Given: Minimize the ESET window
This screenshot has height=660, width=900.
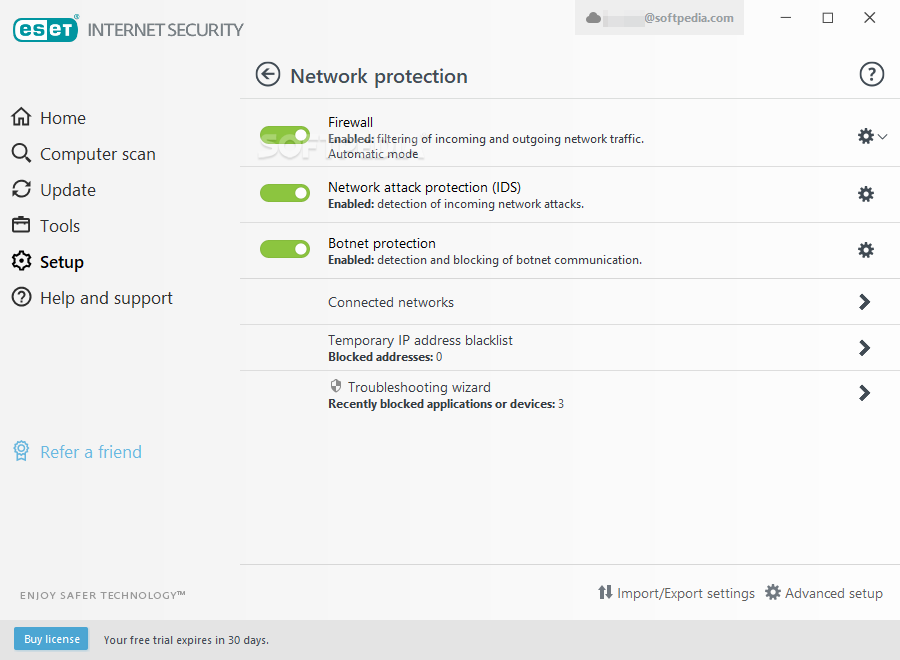Looking at the screenshot, I should [786, 18].
